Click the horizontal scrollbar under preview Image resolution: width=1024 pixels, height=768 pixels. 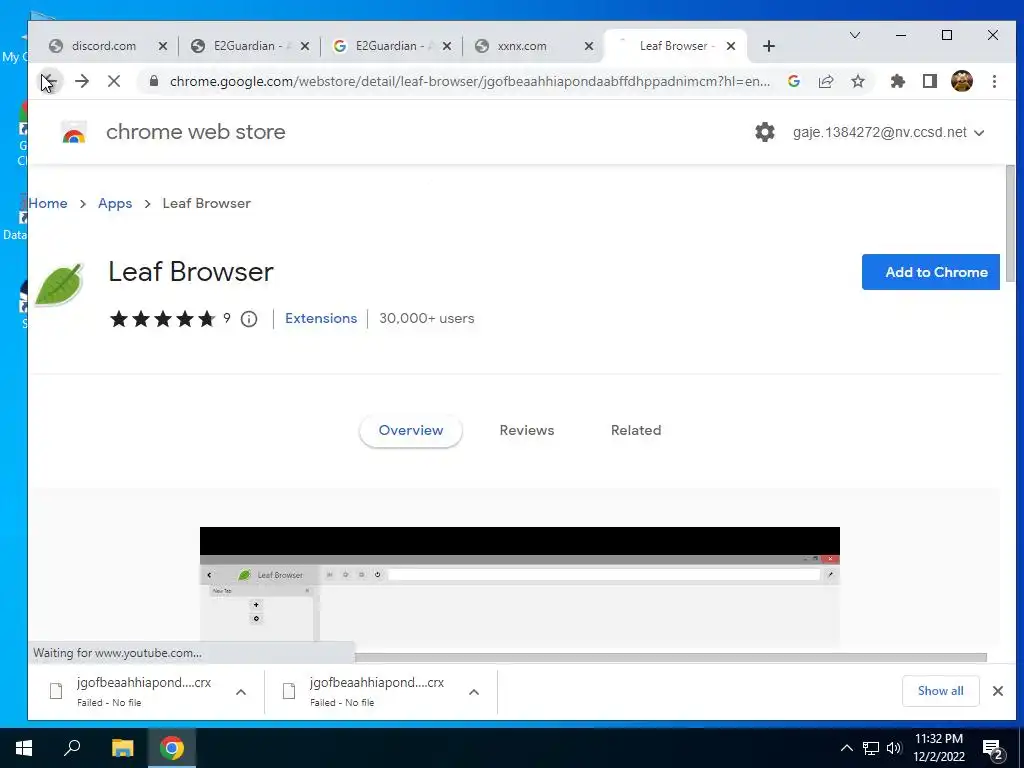coord(670,657)
